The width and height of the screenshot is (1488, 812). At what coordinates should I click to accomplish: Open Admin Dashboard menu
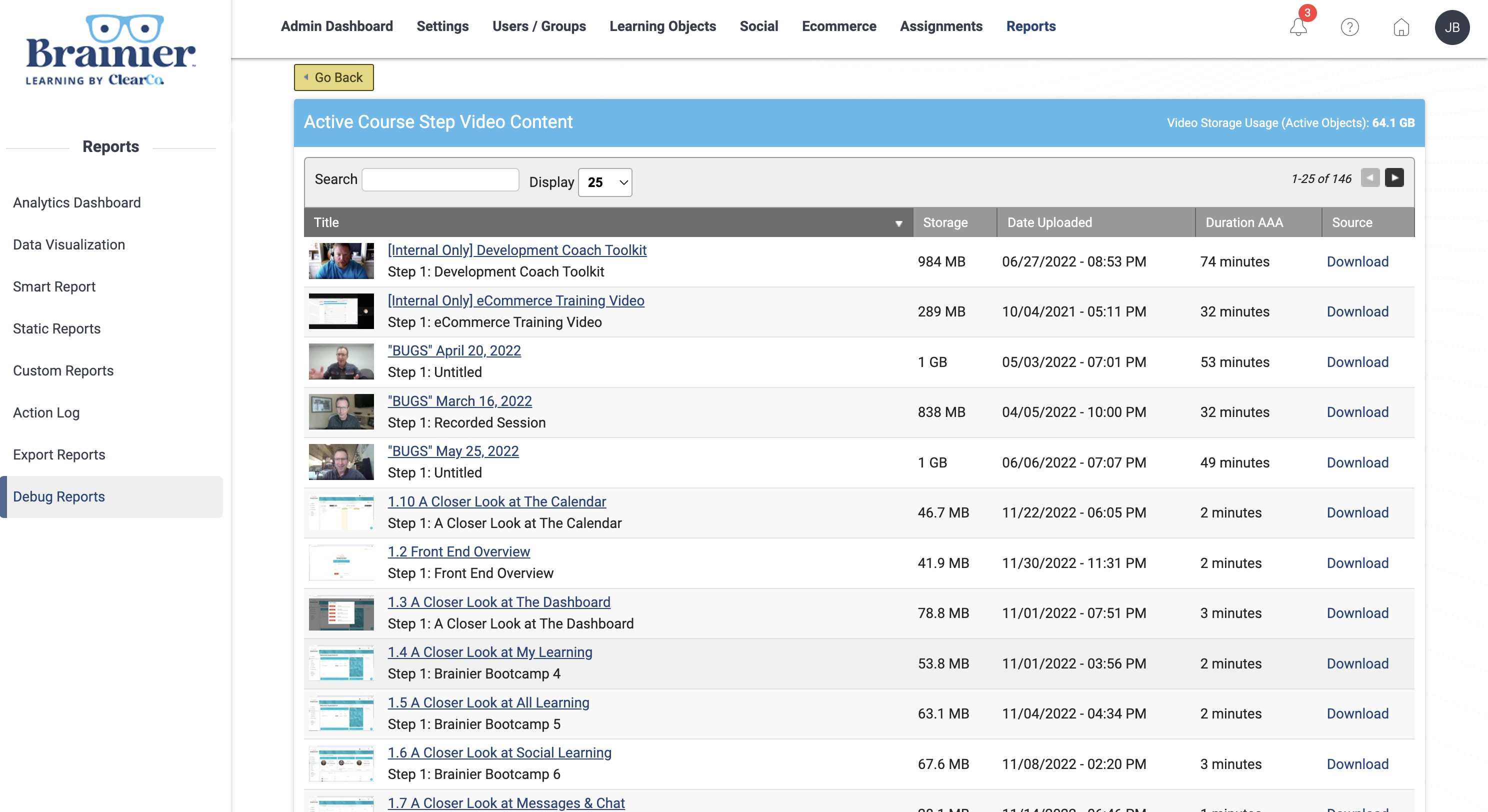click(x=337, y=26)
